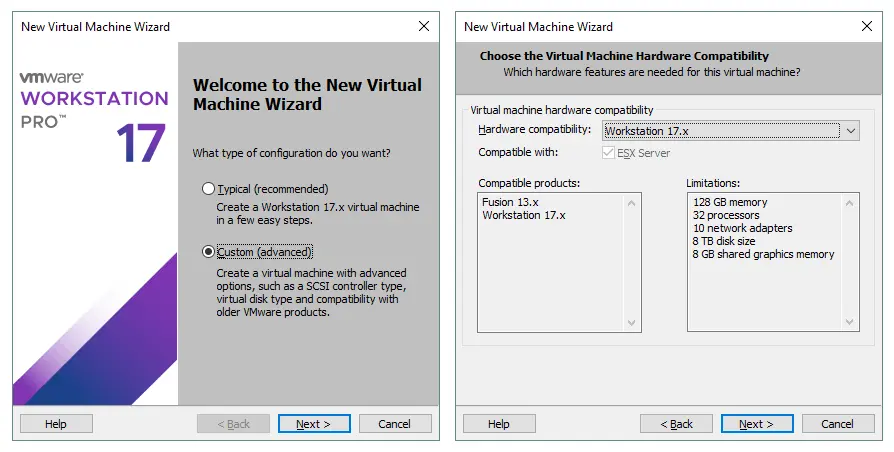
Task: Select the Typical (recommended) radio button
Action: coord(208,189)
